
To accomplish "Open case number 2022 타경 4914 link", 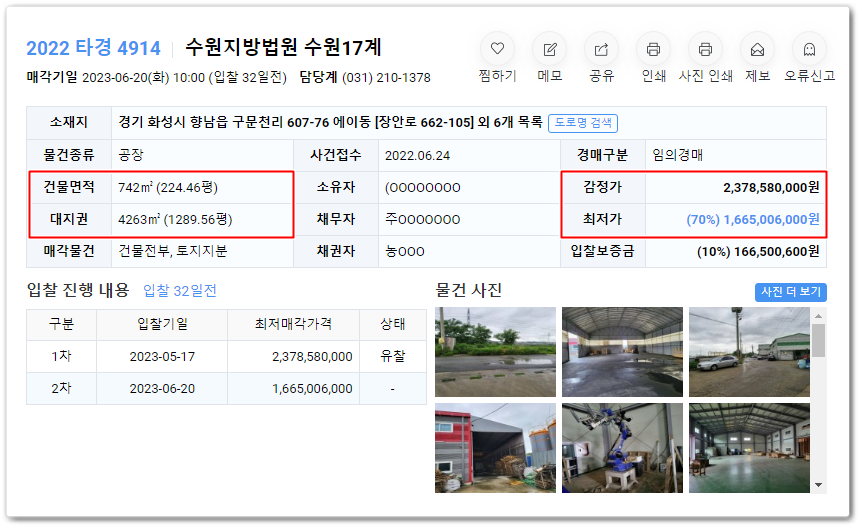I will pyautogui.click(x=93, y=48).
